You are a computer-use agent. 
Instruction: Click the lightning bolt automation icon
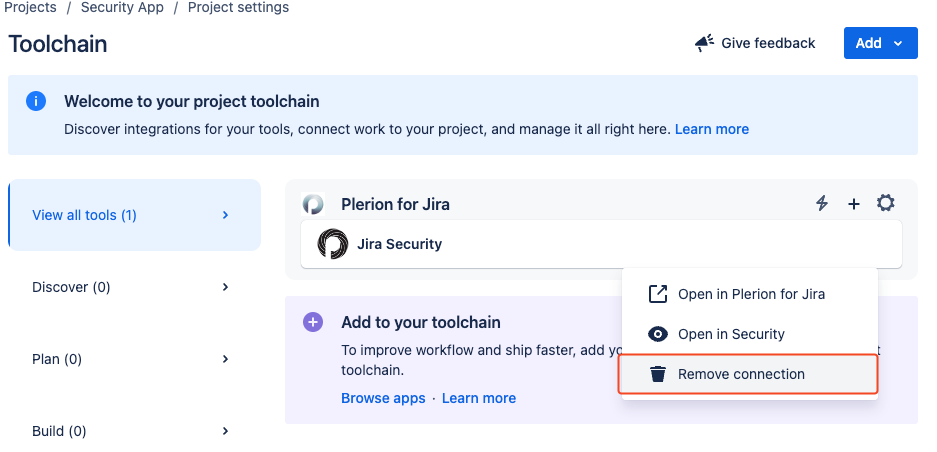(x=822, y=203)
